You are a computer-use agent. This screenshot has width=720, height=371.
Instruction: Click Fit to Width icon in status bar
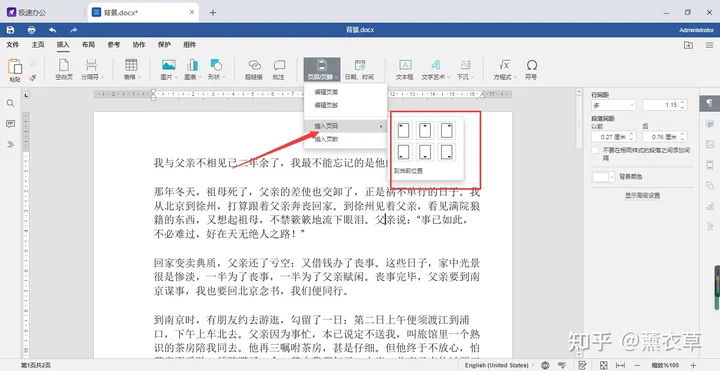point(620,365)
